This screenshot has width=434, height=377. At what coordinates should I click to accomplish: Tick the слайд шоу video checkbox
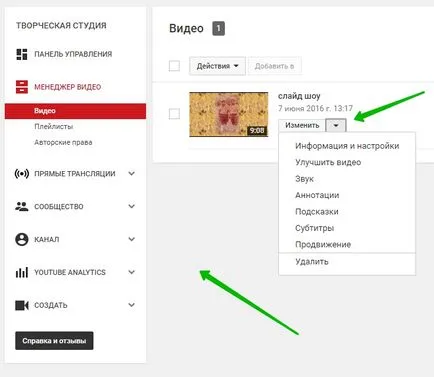click(174, 114)
